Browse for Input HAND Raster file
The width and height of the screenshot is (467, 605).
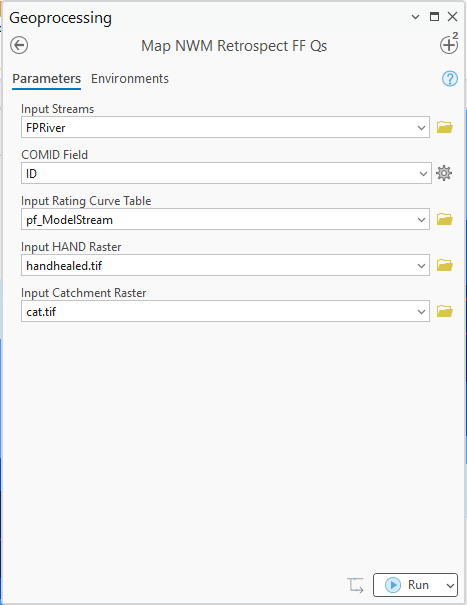pos(445,265)
